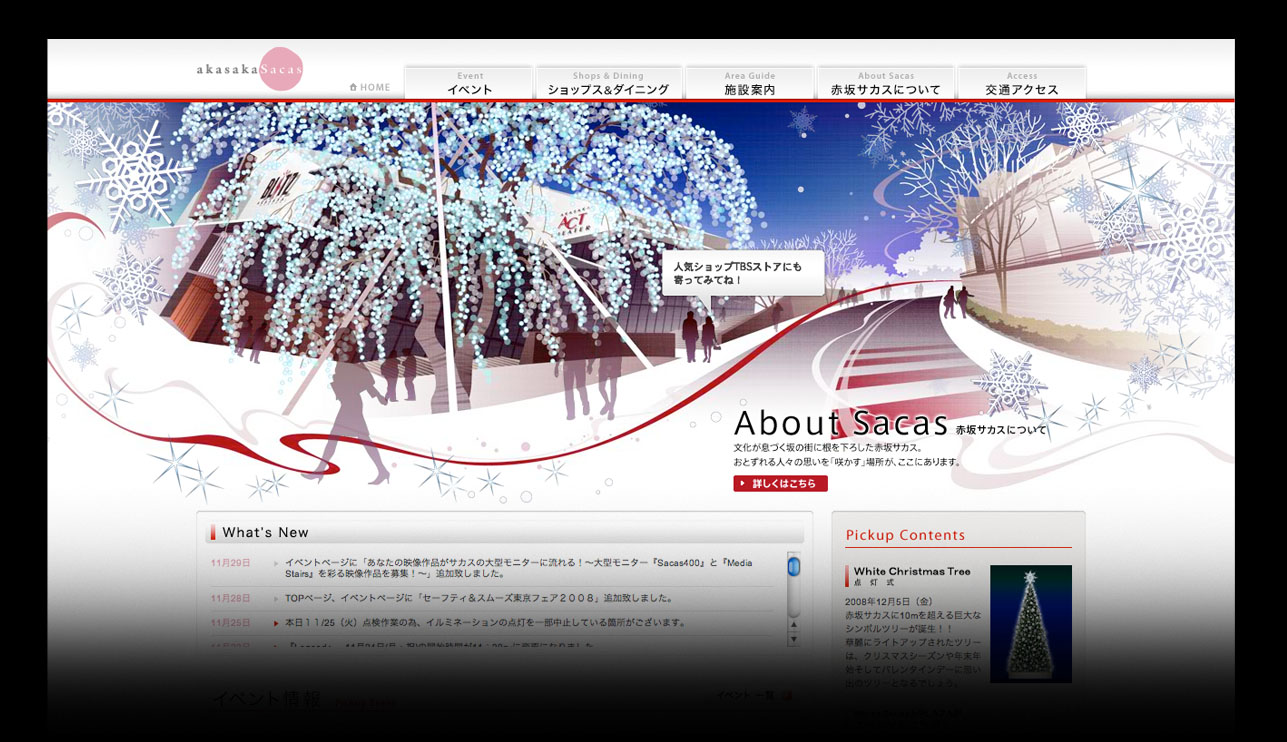The height and width of the screenshot is (742, 1287).
Task: Click the arrow icon beside the 11月28日 news
Action: click(276, 598)
